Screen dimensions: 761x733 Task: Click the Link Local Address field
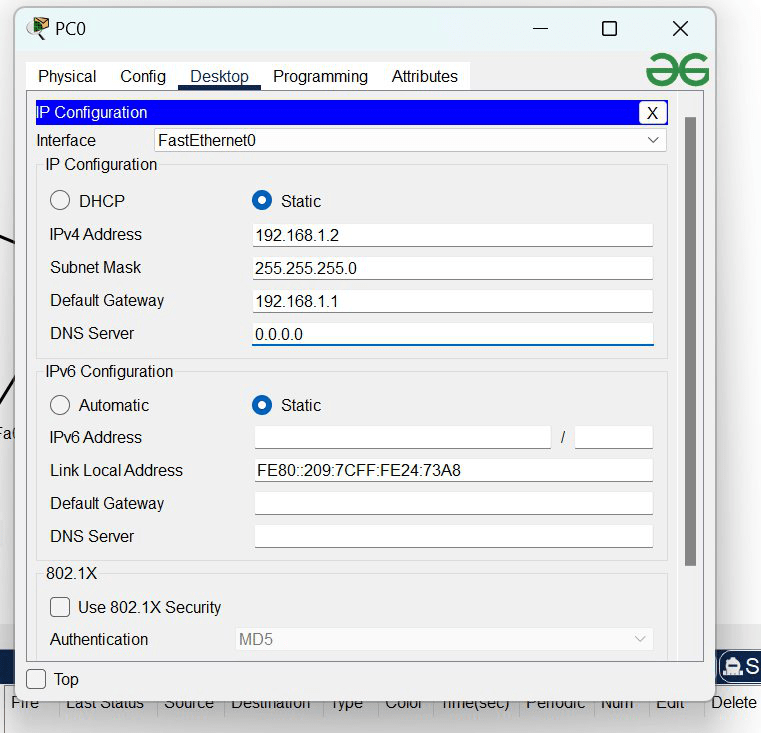pyautogui.click(x=453, y=470)
